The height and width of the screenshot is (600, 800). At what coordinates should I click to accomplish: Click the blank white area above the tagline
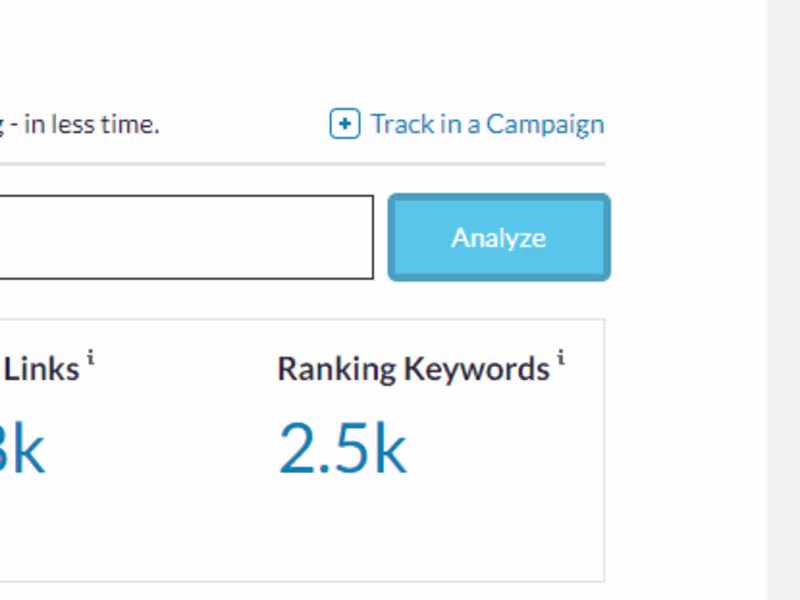click(300, 50)
